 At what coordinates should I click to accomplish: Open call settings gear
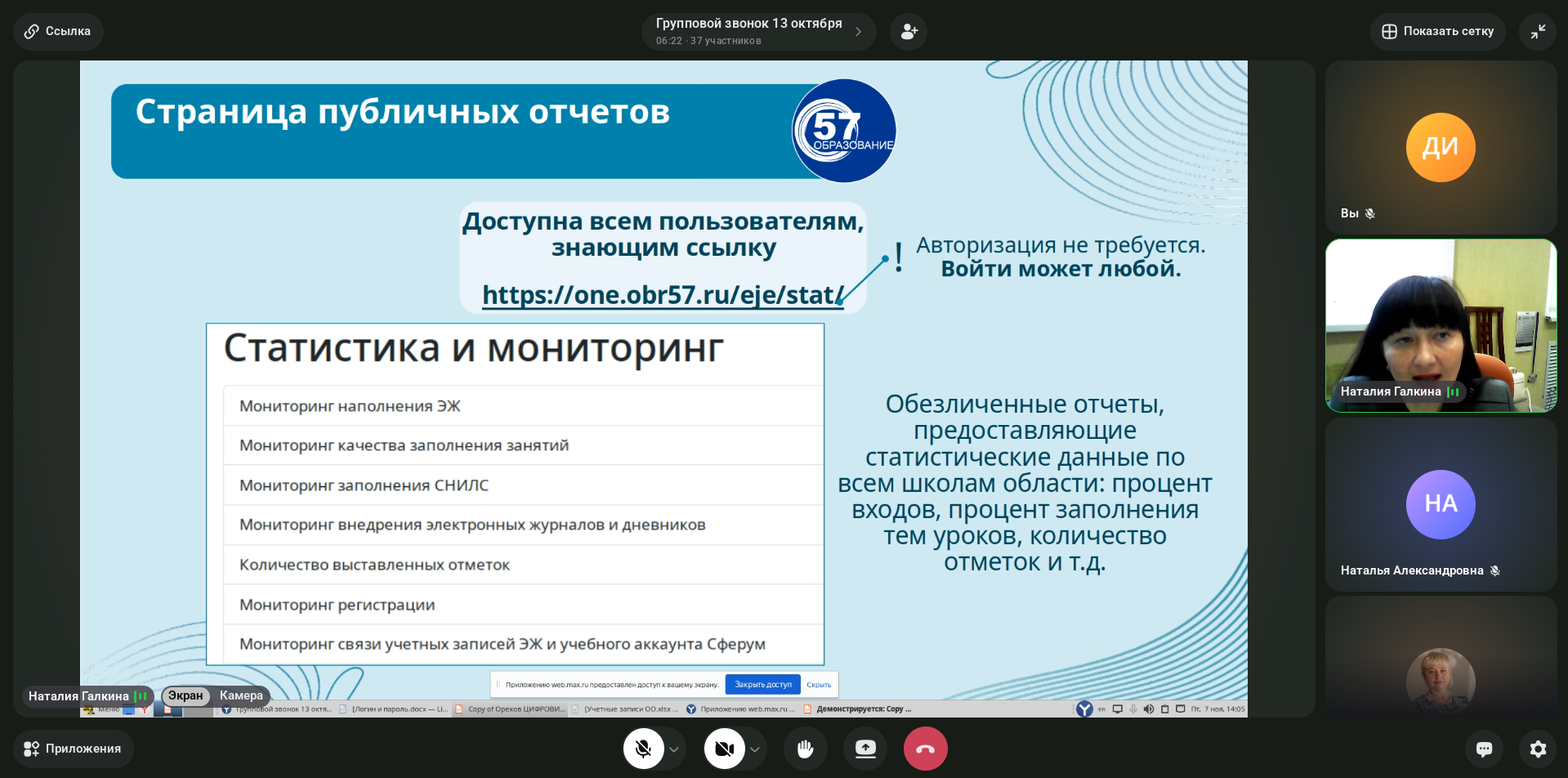1538,749
